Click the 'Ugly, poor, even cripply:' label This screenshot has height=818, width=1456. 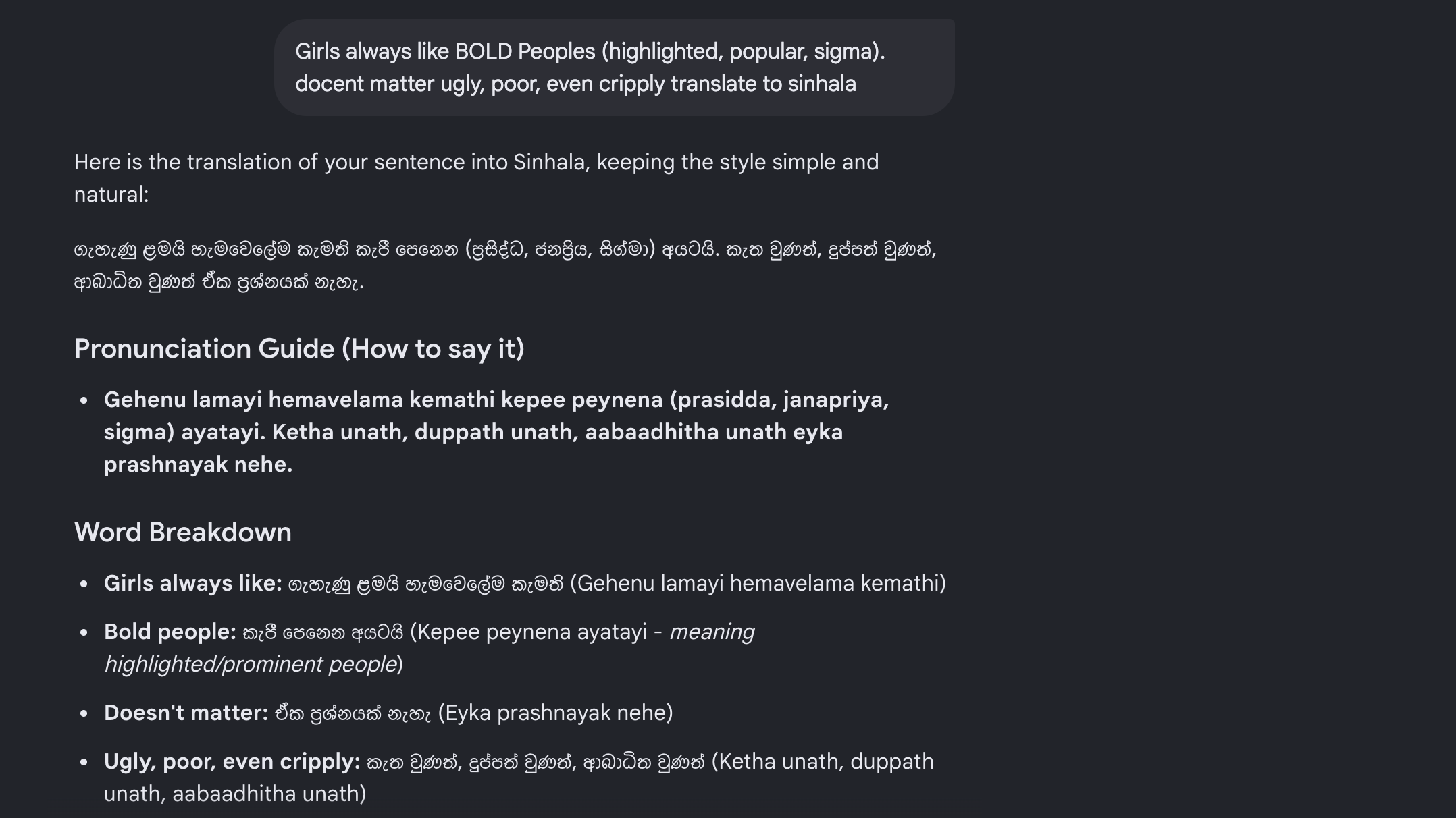click(x=232, y=762)
